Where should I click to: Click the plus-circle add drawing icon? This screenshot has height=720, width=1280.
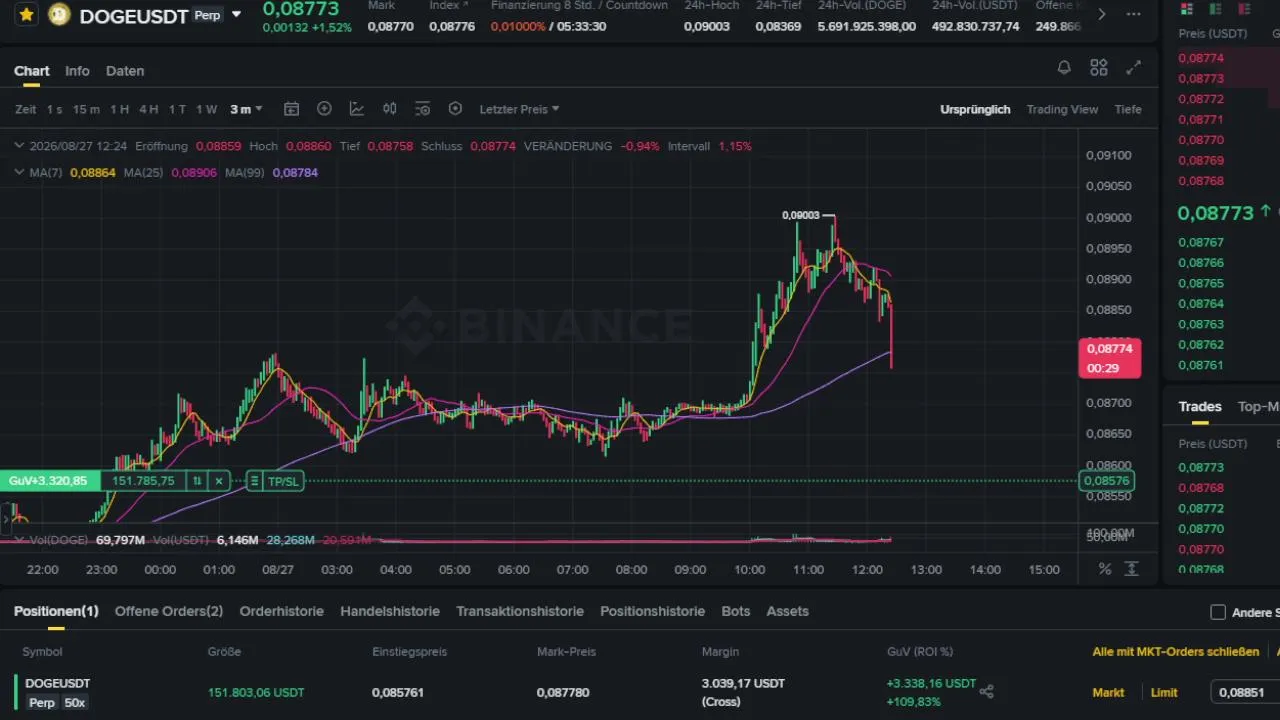click(324, 109)
